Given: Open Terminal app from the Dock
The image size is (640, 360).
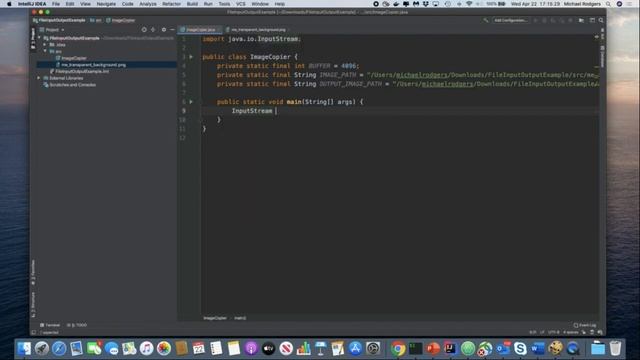Looking at the screenshot, I should tap(416, 348).
